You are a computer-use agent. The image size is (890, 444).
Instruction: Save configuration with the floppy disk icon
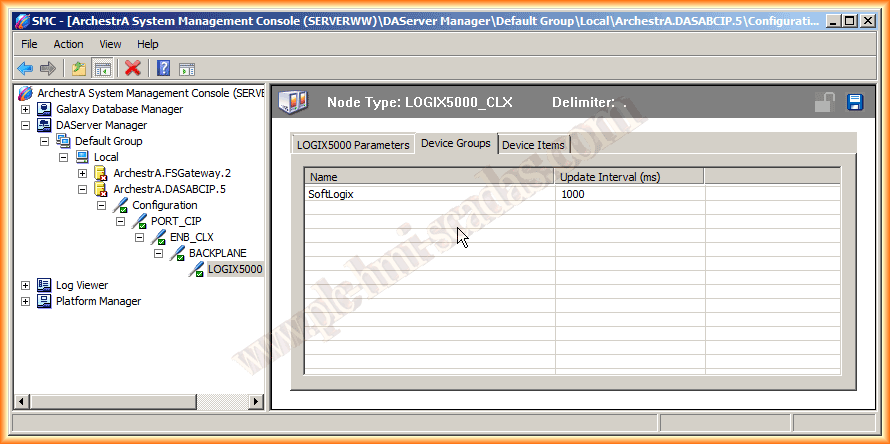(855, 102)
